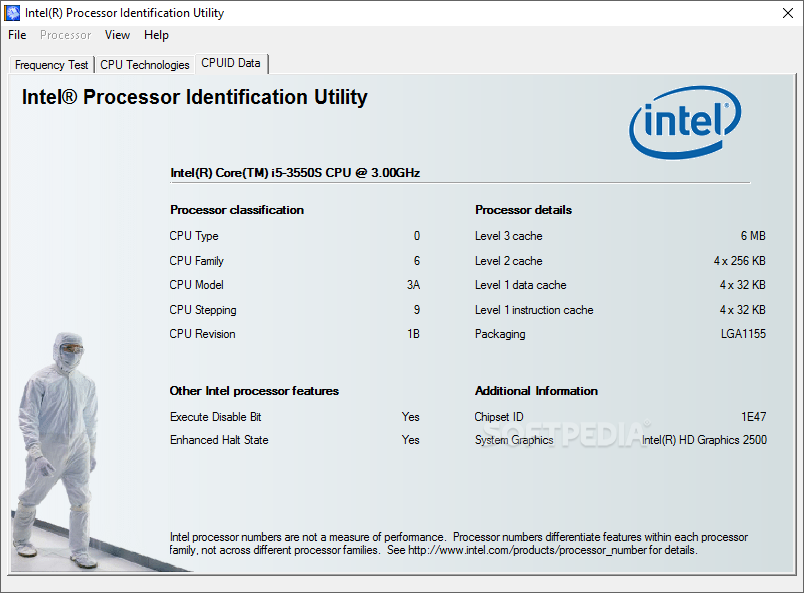Click the intel.com processor_number URL text
The width and height of the screenshot is (804, 593).
point(528,550)
